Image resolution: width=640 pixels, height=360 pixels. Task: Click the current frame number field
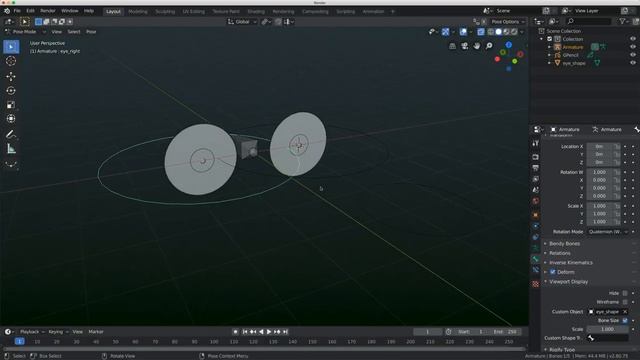click(x=428, y=332)
